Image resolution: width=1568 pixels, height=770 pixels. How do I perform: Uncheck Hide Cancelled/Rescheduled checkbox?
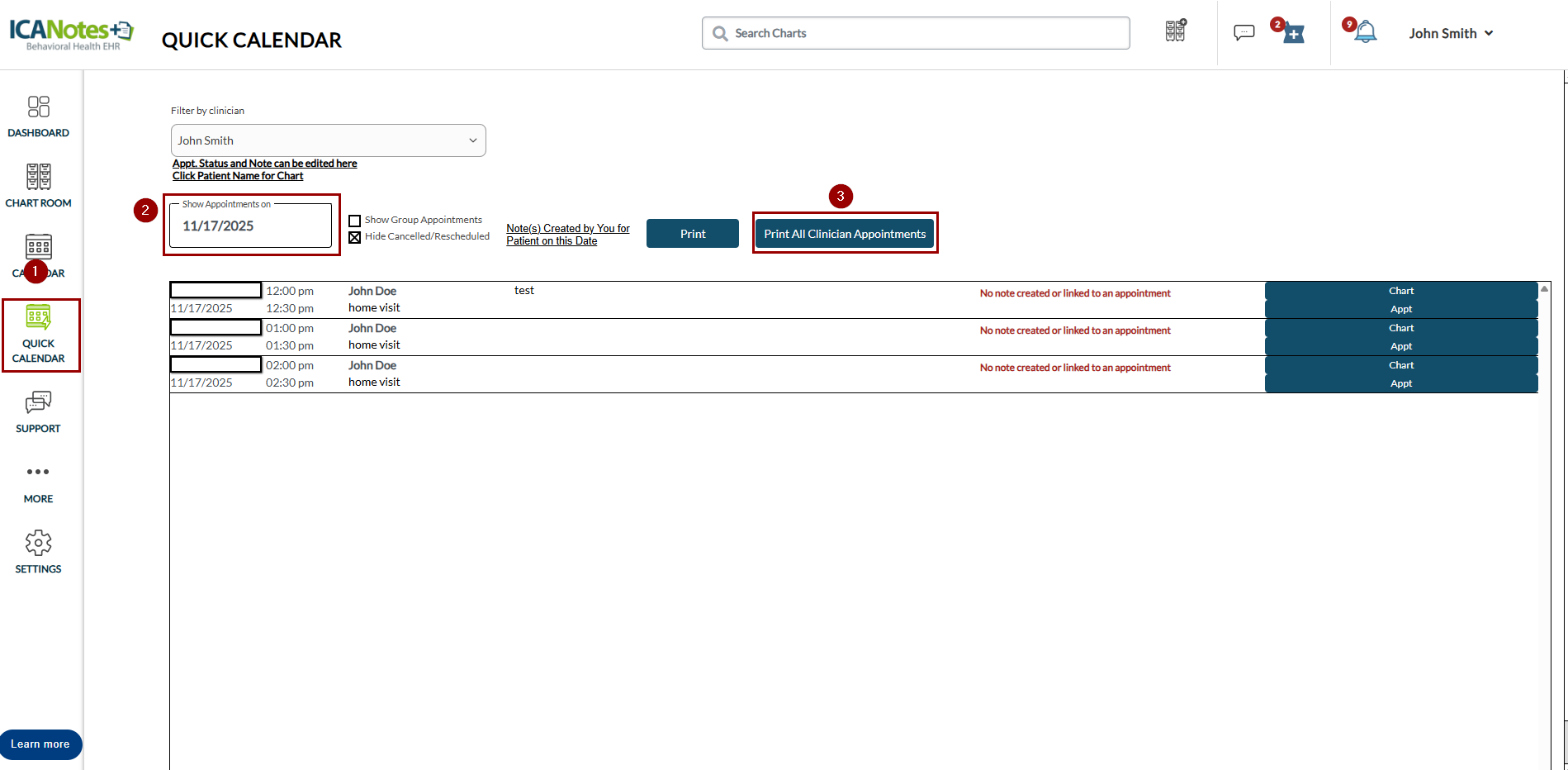355,237
